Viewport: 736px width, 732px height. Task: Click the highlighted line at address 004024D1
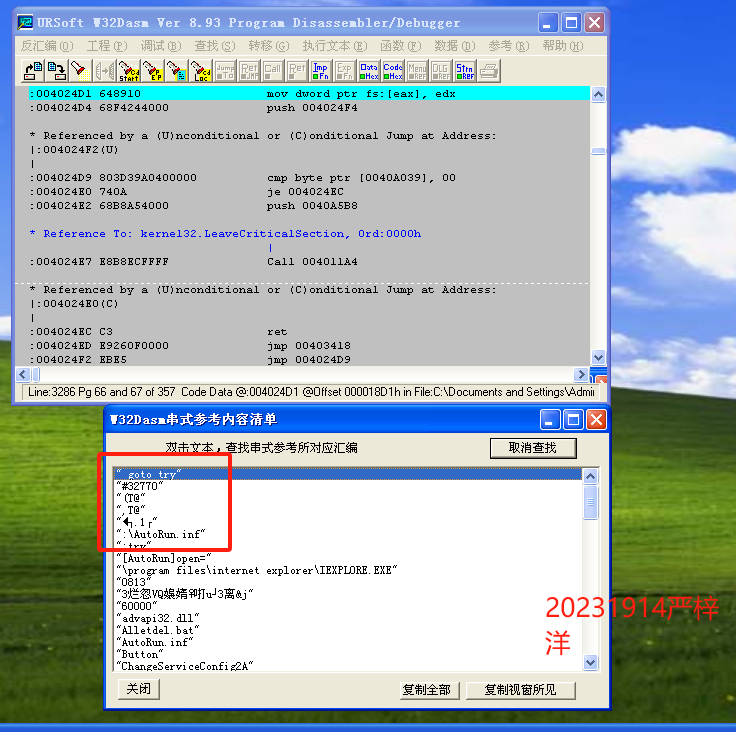pos(309,93)
